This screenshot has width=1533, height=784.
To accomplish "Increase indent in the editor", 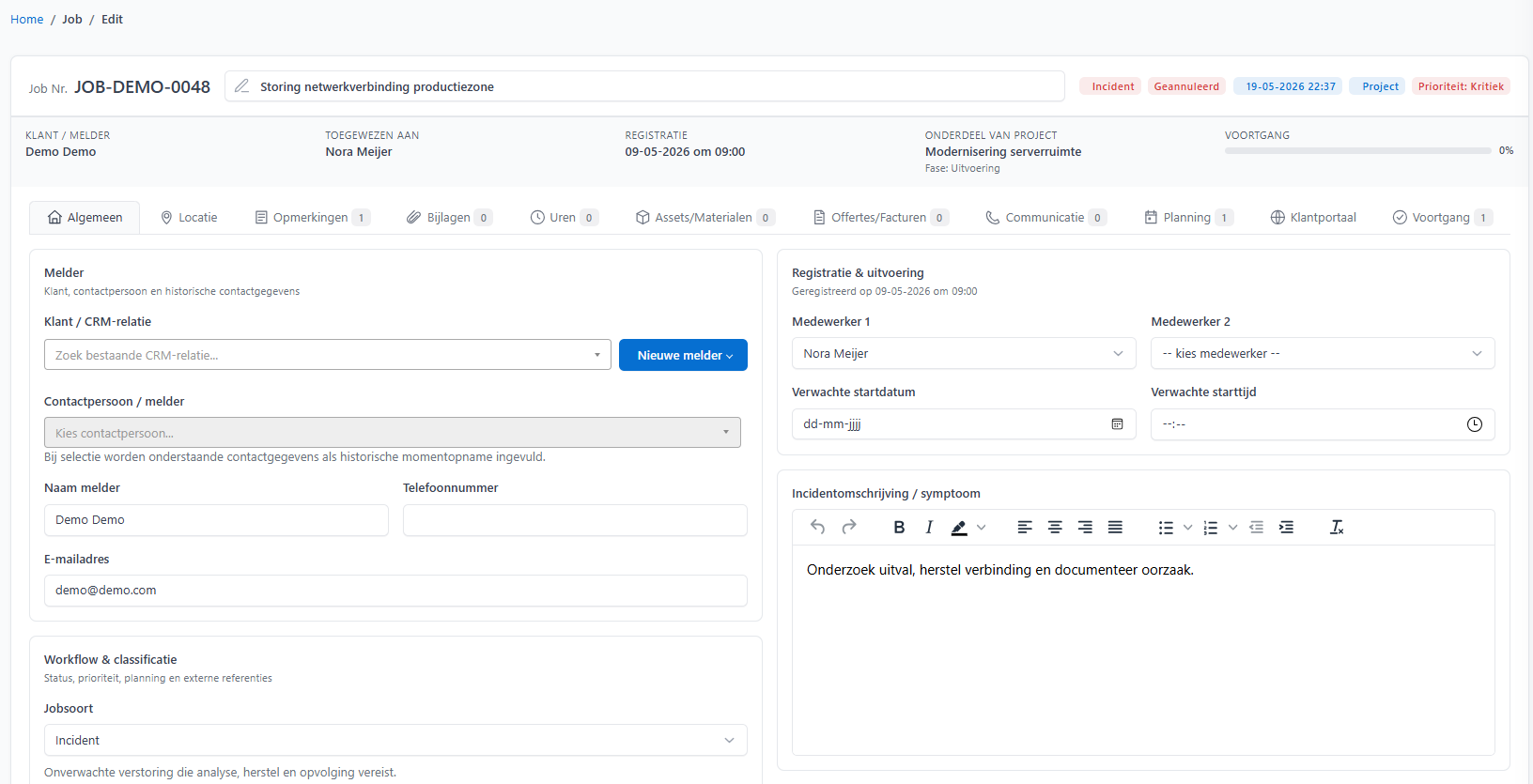I will click(1286, 528).
